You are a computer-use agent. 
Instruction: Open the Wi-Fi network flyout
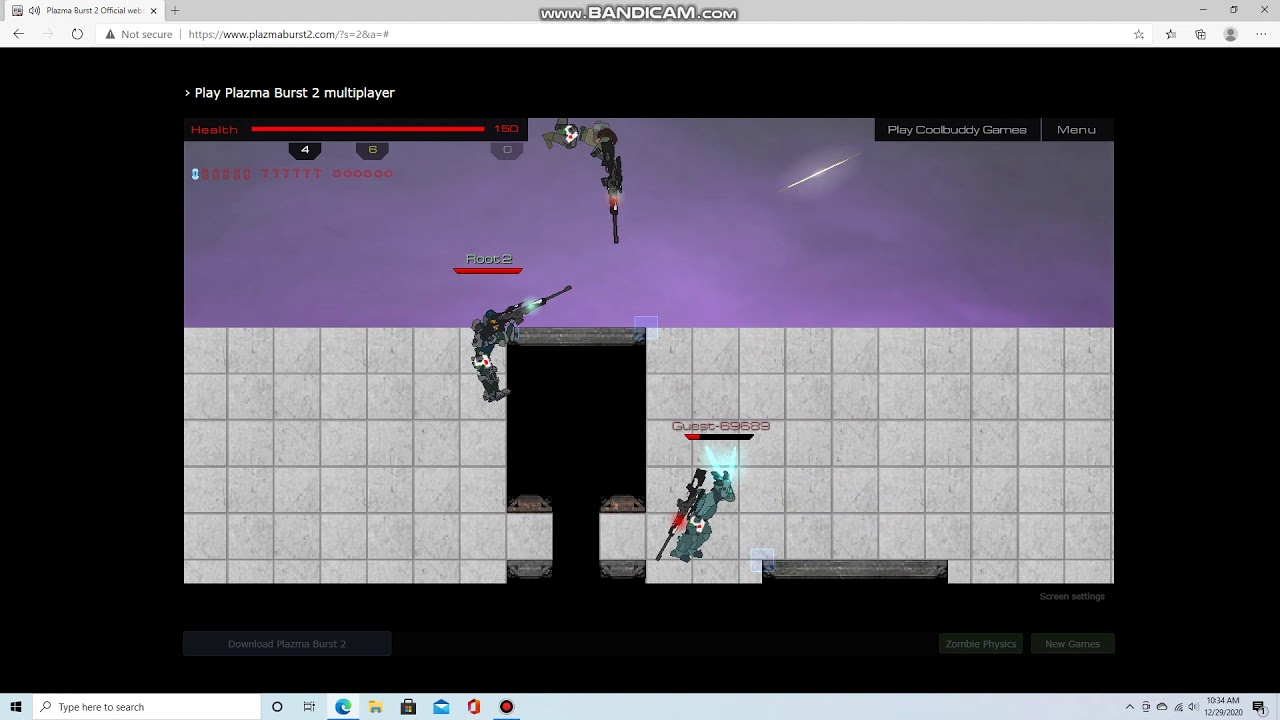pyautogui.click(x=1178, y=707)
